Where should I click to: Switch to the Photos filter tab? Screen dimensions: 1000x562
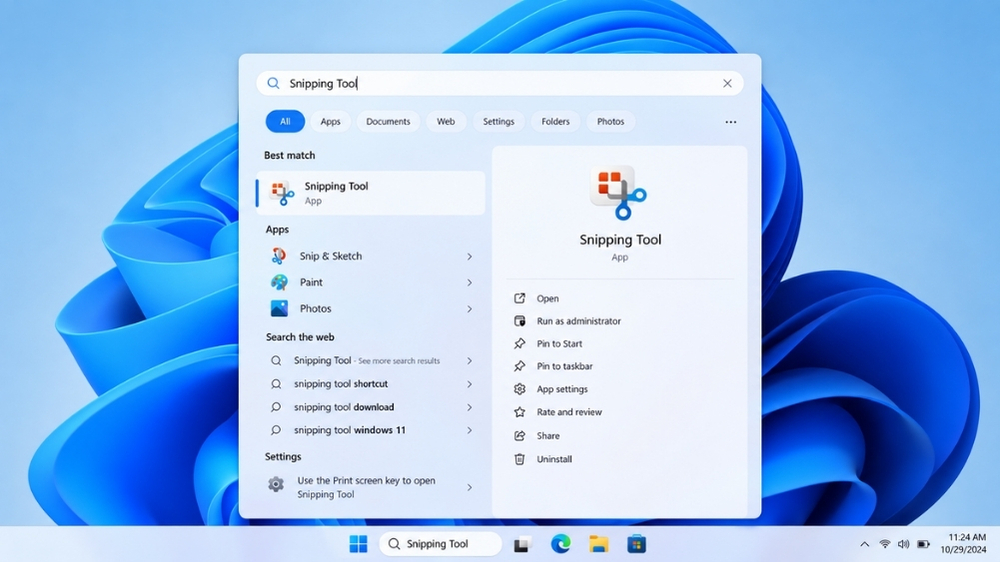pos(610,121)
